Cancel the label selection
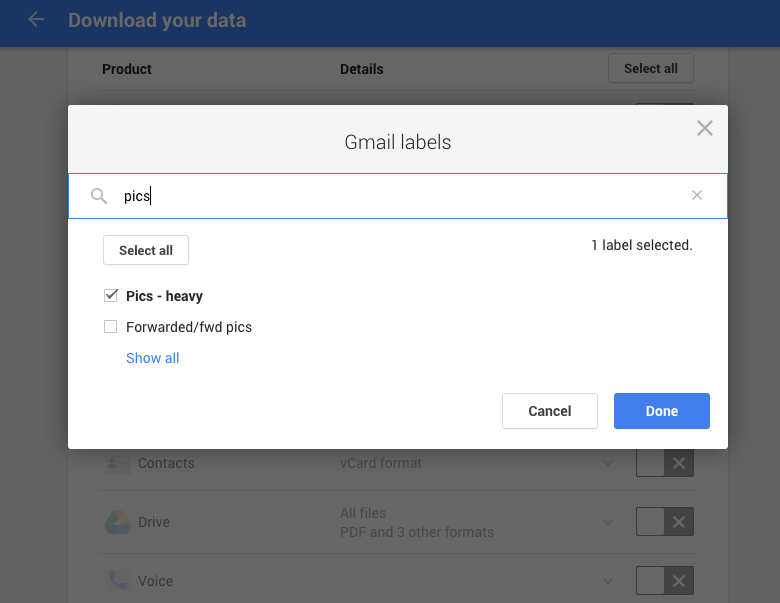 549,411
